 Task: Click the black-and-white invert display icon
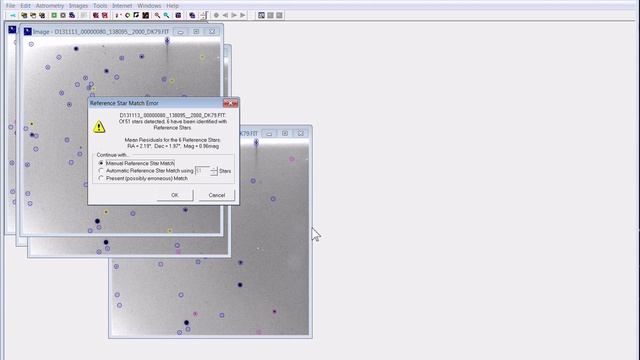click(136, 15)
